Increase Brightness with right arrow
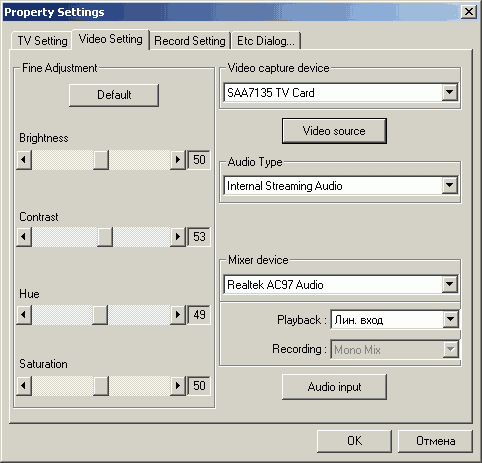 178,160
